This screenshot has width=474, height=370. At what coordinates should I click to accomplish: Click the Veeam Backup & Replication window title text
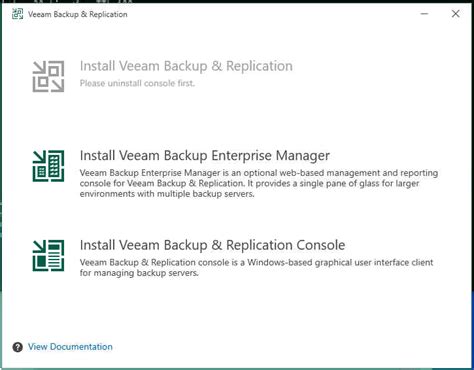point(78,14)
